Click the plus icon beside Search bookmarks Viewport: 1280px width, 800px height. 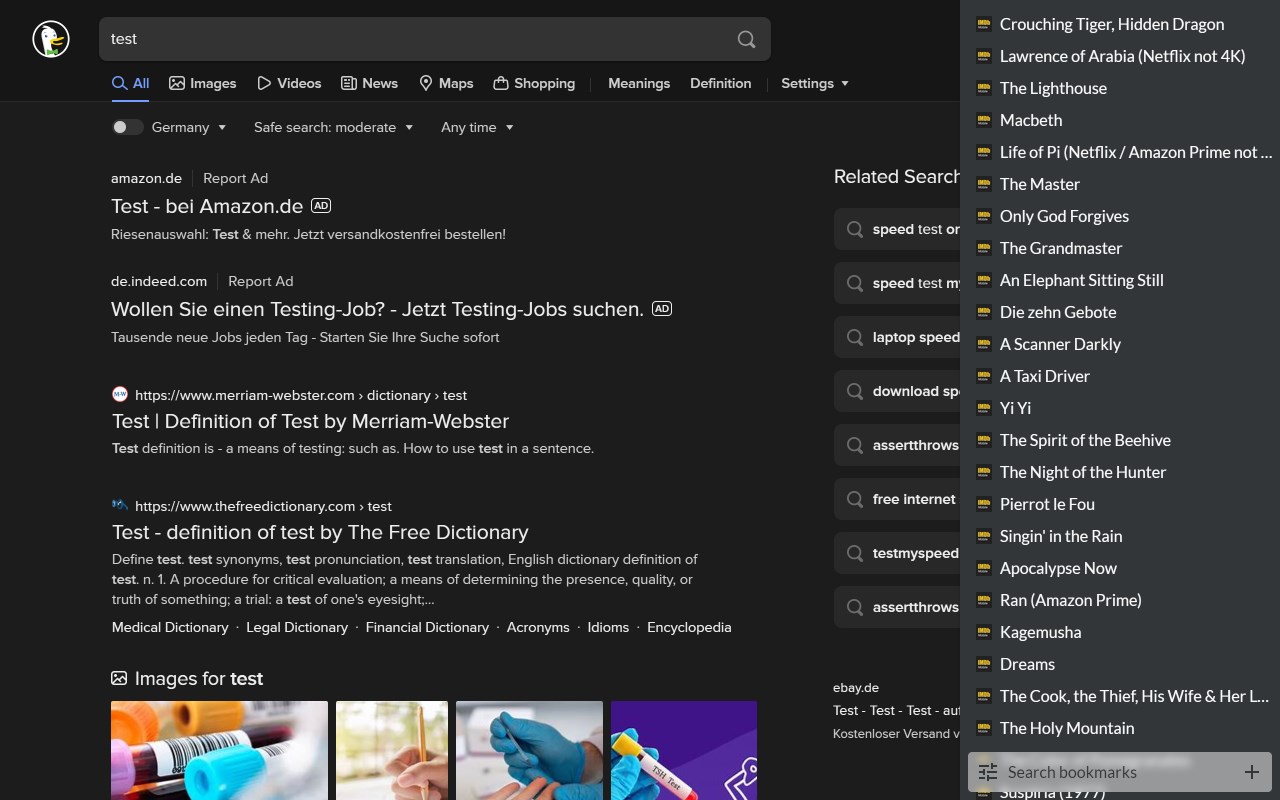click(1251, 772)
